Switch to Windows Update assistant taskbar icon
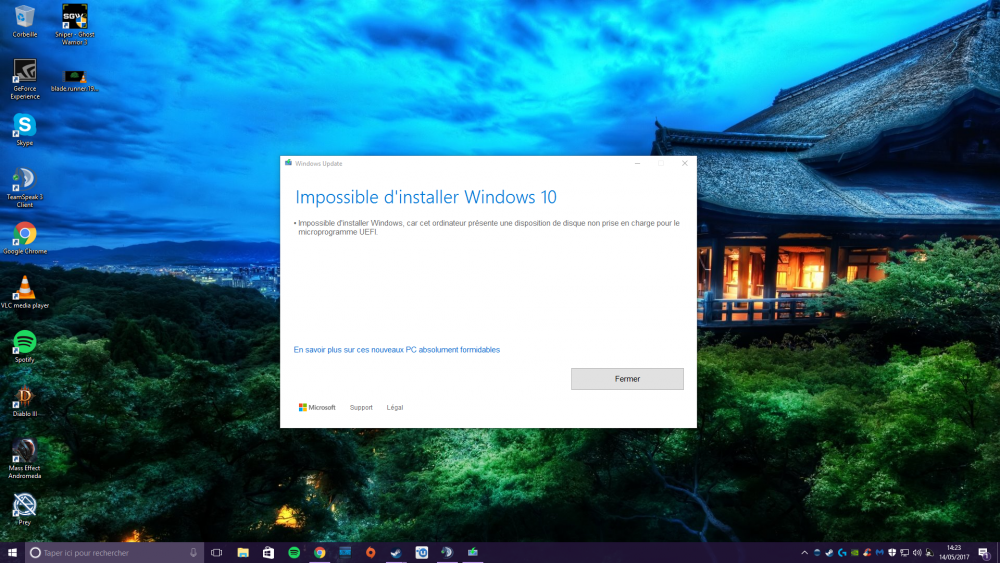This screenshot has height=563, width=1000. [x=473, y=553]
